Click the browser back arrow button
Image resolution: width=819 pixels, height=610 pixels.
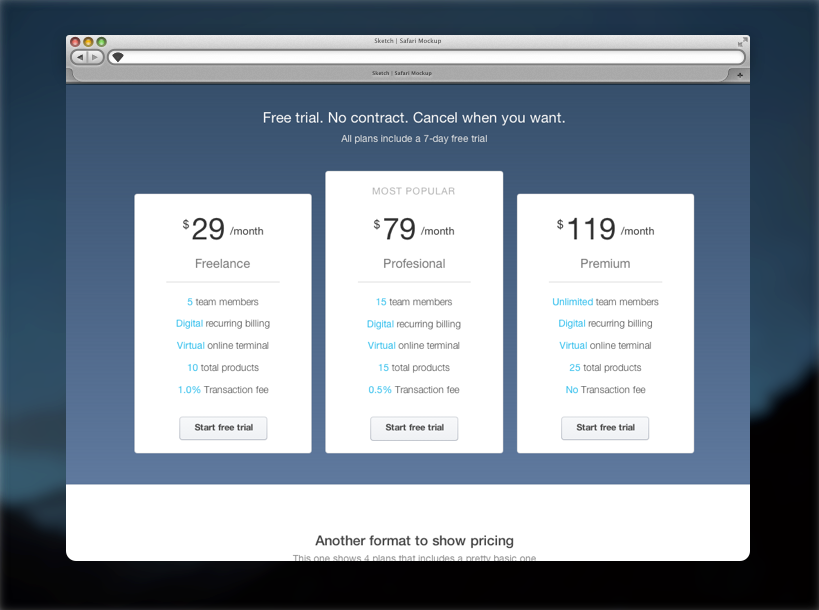[80, 57]
